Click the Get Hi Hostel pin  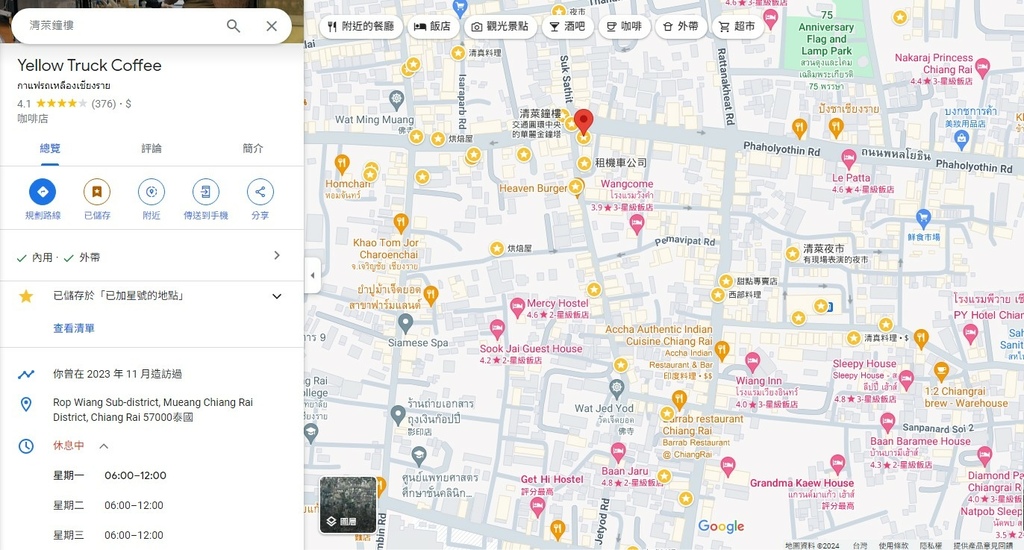click(537, 507)
